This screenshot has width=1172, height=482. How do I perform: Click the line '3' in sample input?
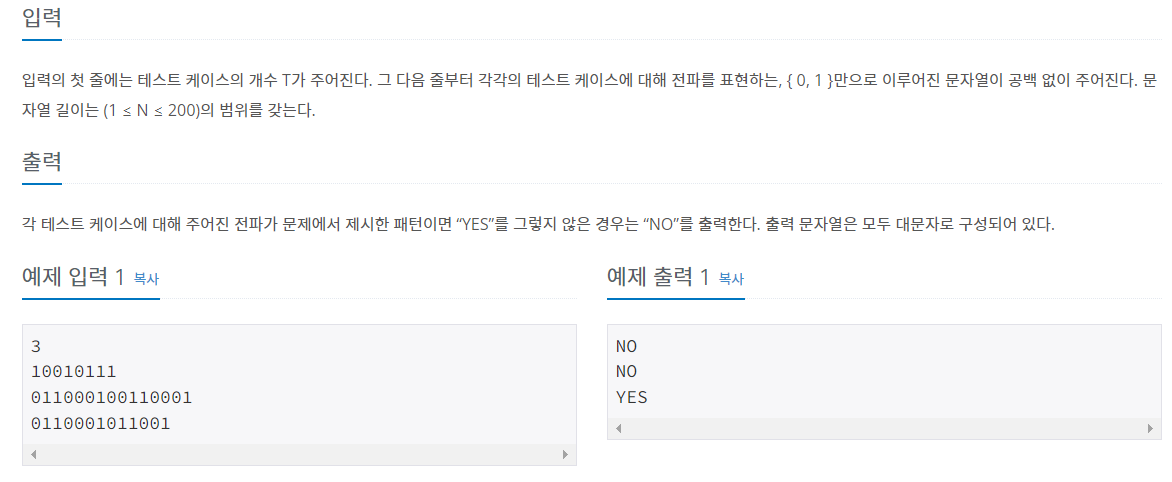click(x=36, y=346)
